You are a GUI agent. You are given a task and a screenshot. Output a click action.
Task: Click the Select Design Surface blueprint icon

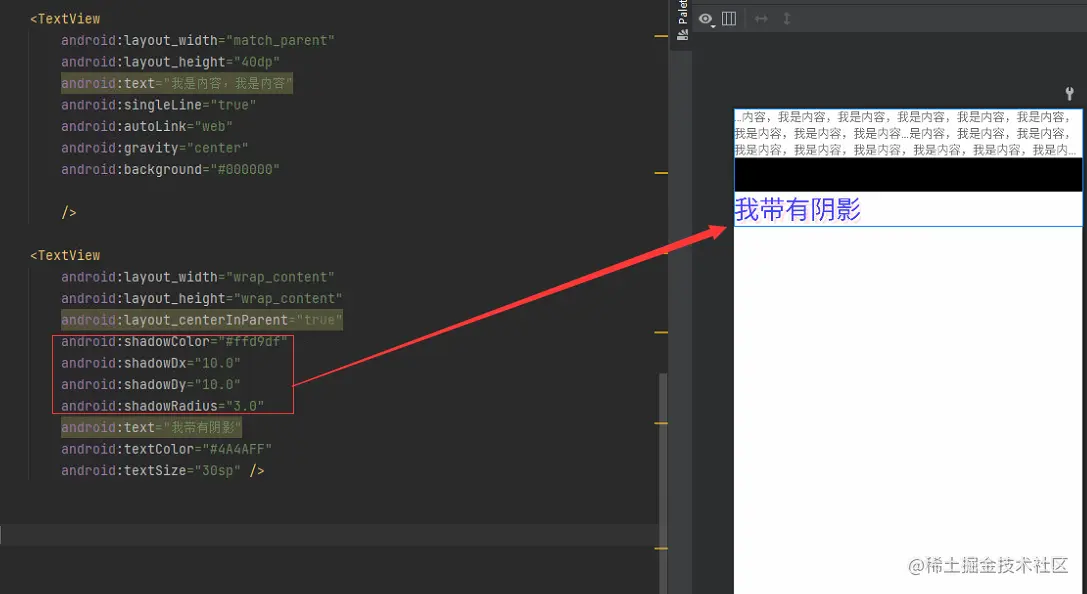pyautogui.click(x=729, y=19)
